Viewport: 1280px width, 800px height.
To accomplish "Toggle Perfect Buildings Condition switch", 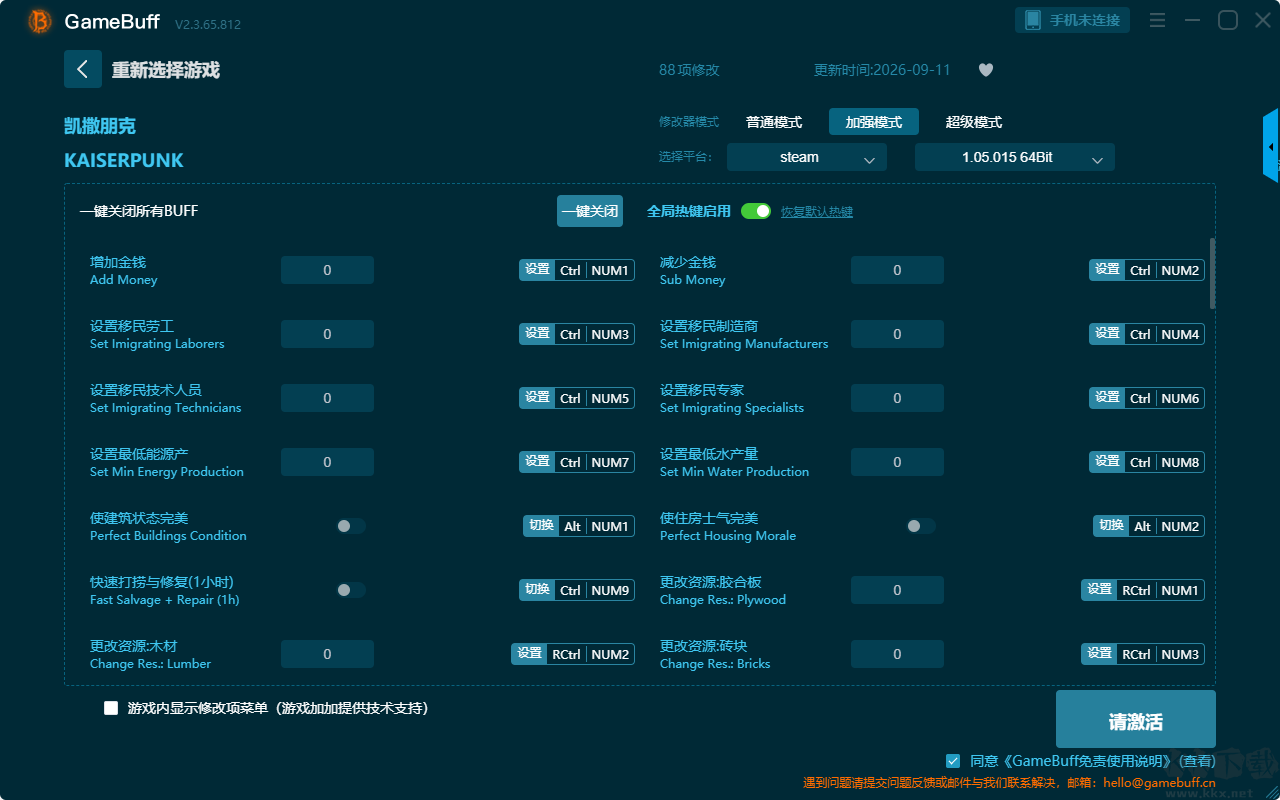I will 351,526.
